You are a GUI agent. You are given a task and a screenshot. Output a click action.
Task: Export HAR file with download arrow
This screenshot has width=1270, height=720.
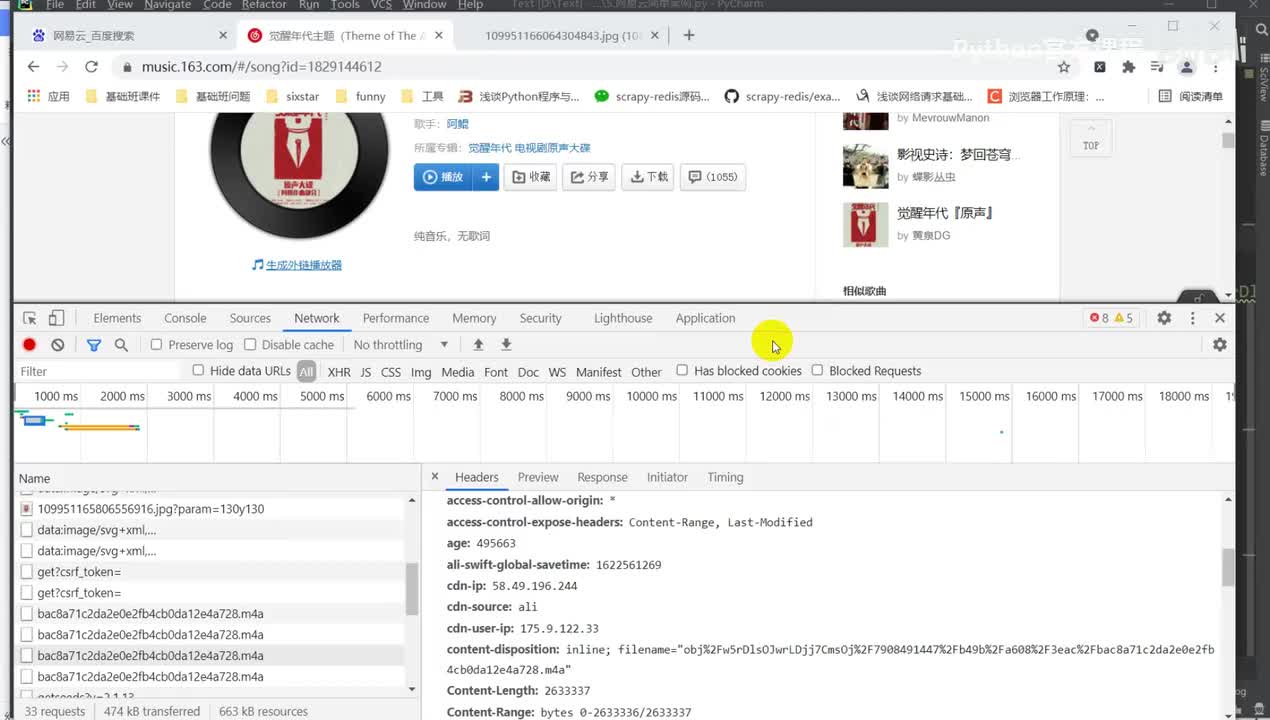[506, 345]
